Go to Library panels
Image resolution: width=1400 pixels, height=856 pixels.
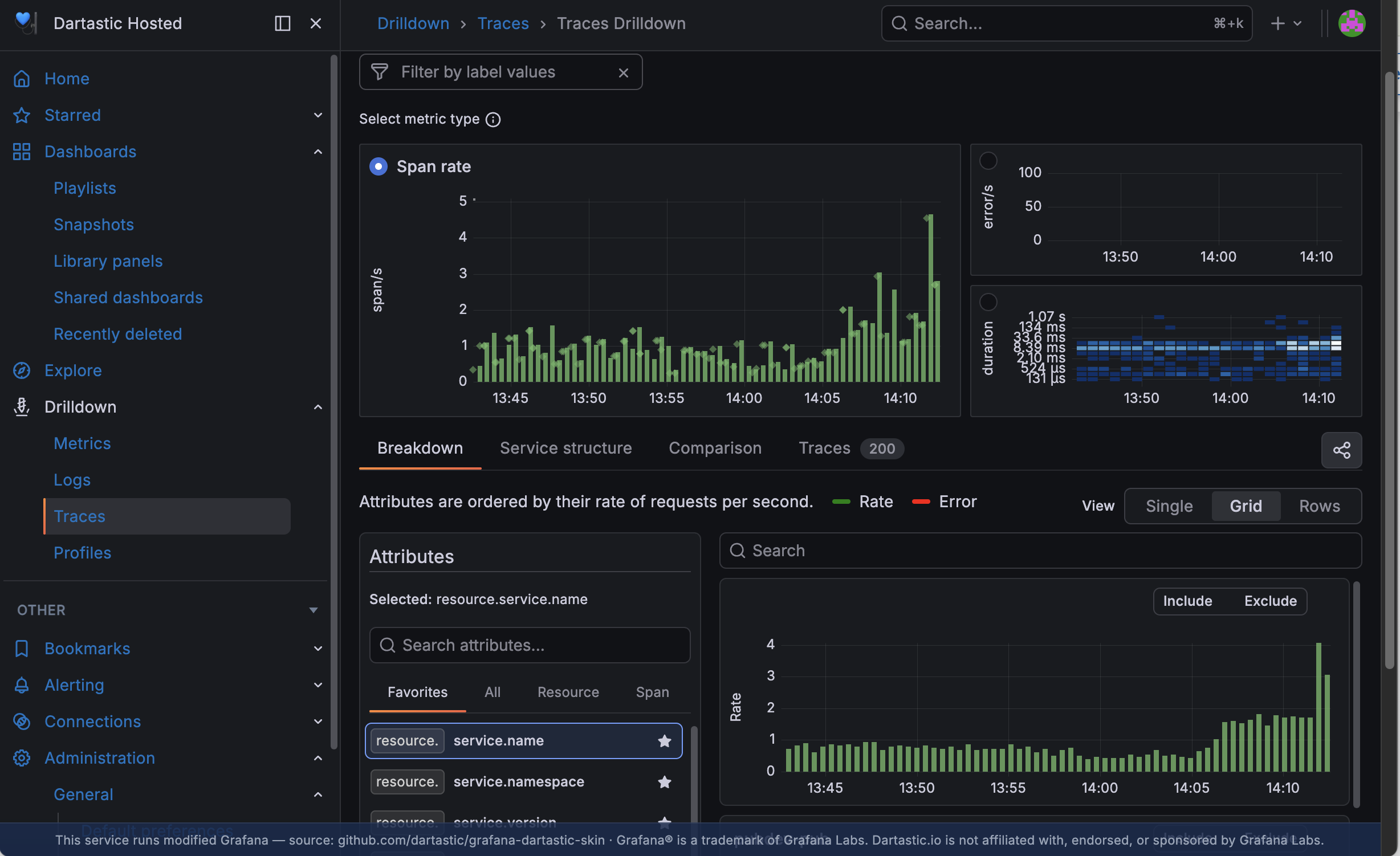[108, 261]
